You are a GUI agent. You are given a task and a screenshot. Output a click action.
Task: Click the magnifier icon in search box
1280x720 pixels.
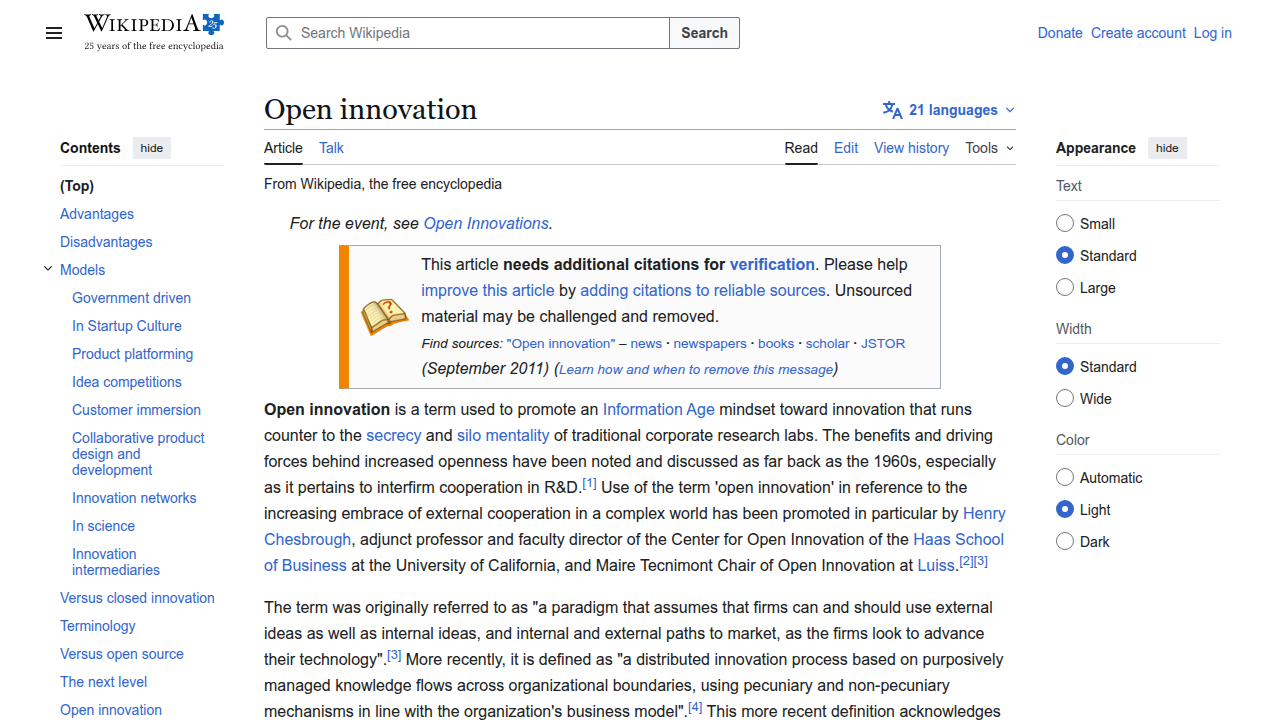[284, 33]
